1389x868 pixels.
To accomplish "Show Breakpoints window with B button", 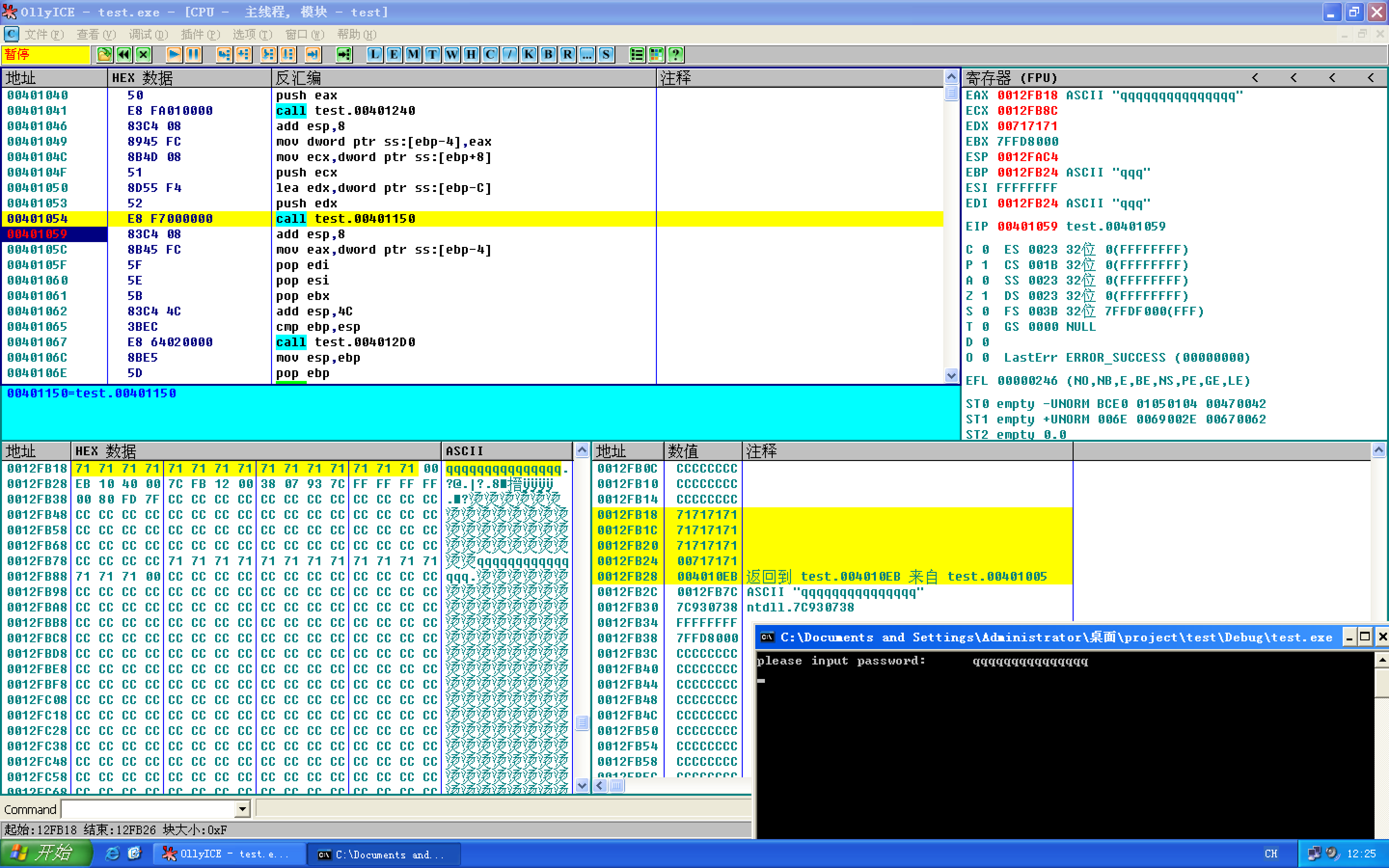I will [548, 54].
